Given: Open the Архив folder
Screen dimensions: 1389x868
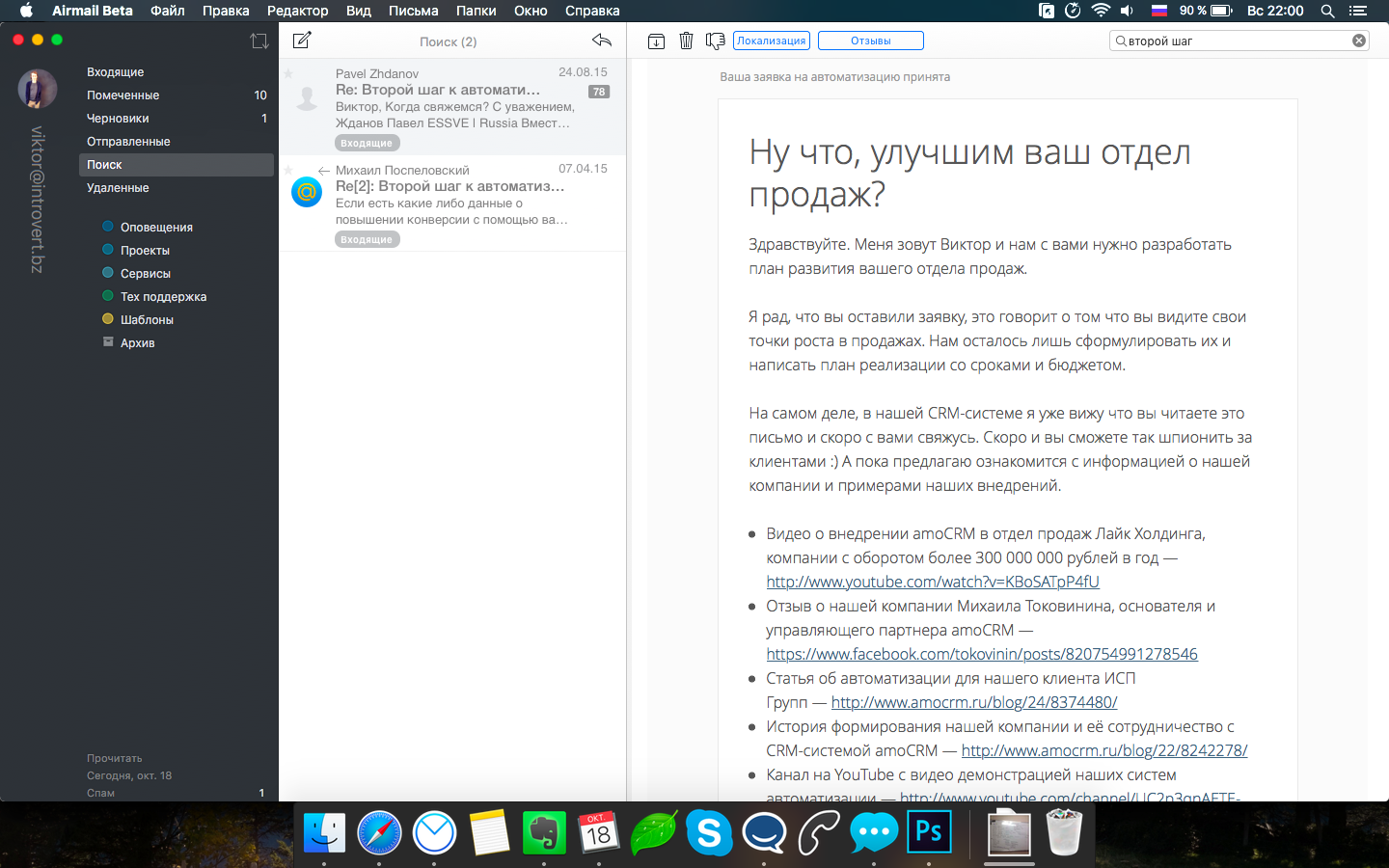Looking at the screenshot, I should point(137,343).
